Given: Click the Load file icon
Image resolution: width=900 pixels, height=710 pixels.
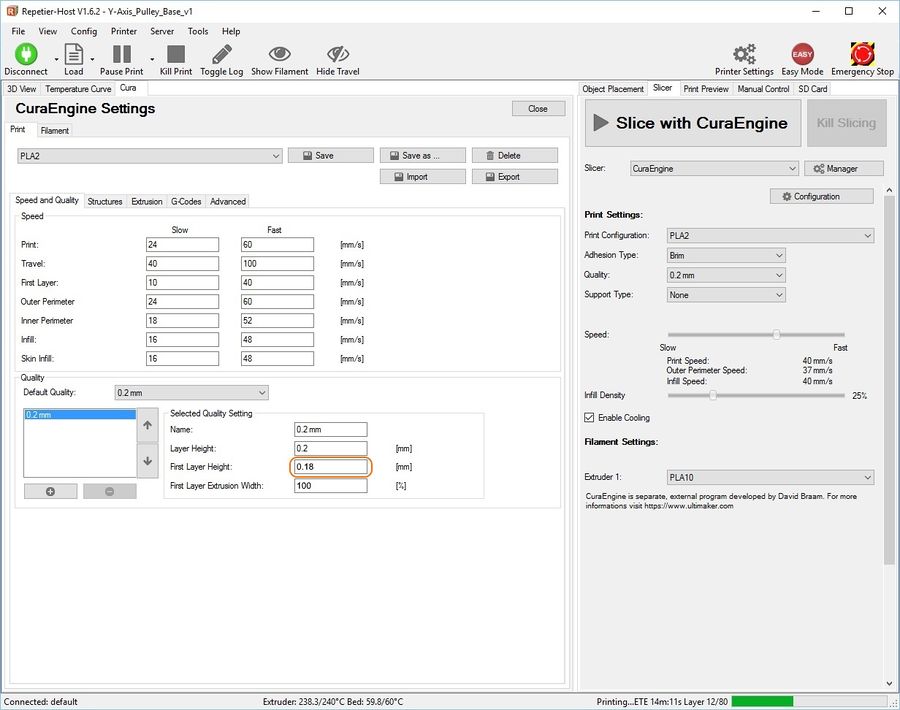Looking at the screenshot, I should tap(73, 54).
